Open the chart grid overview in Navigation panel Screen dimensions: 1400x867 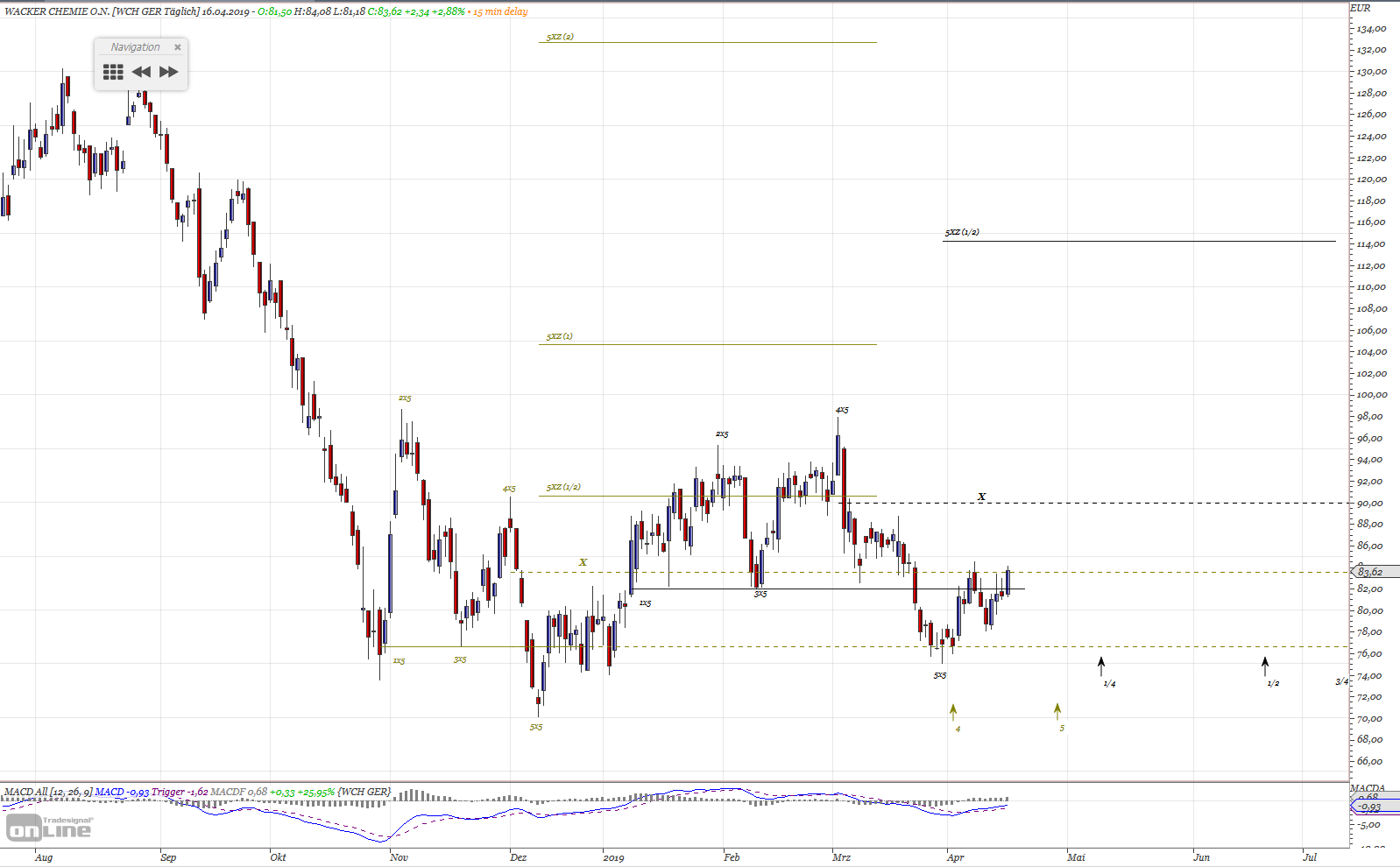point(113,72)
